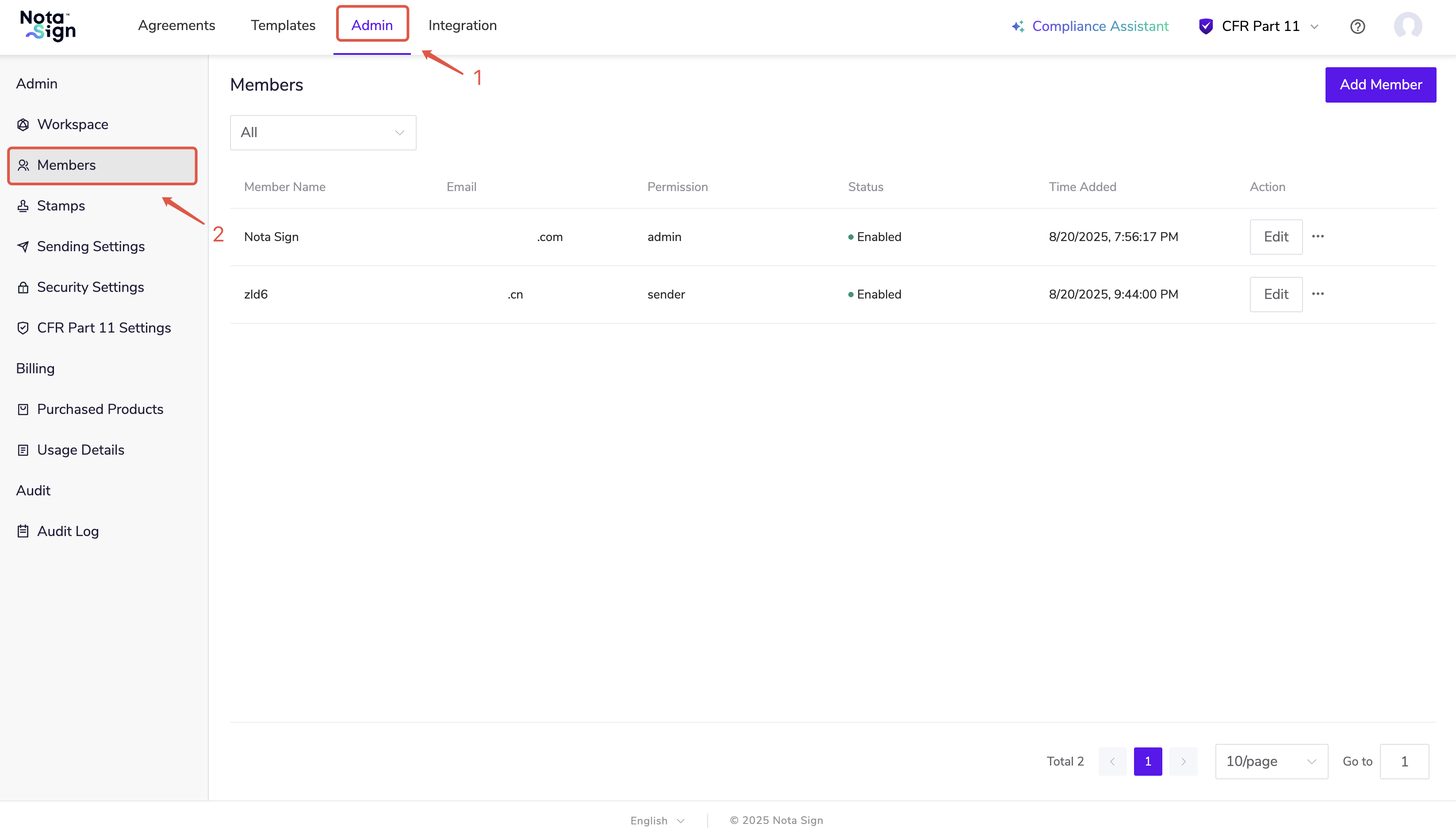This screenshot has height=835, width=1456.
Task: Open Sending Settings in sidebar
Action: [x=91, y=247]
